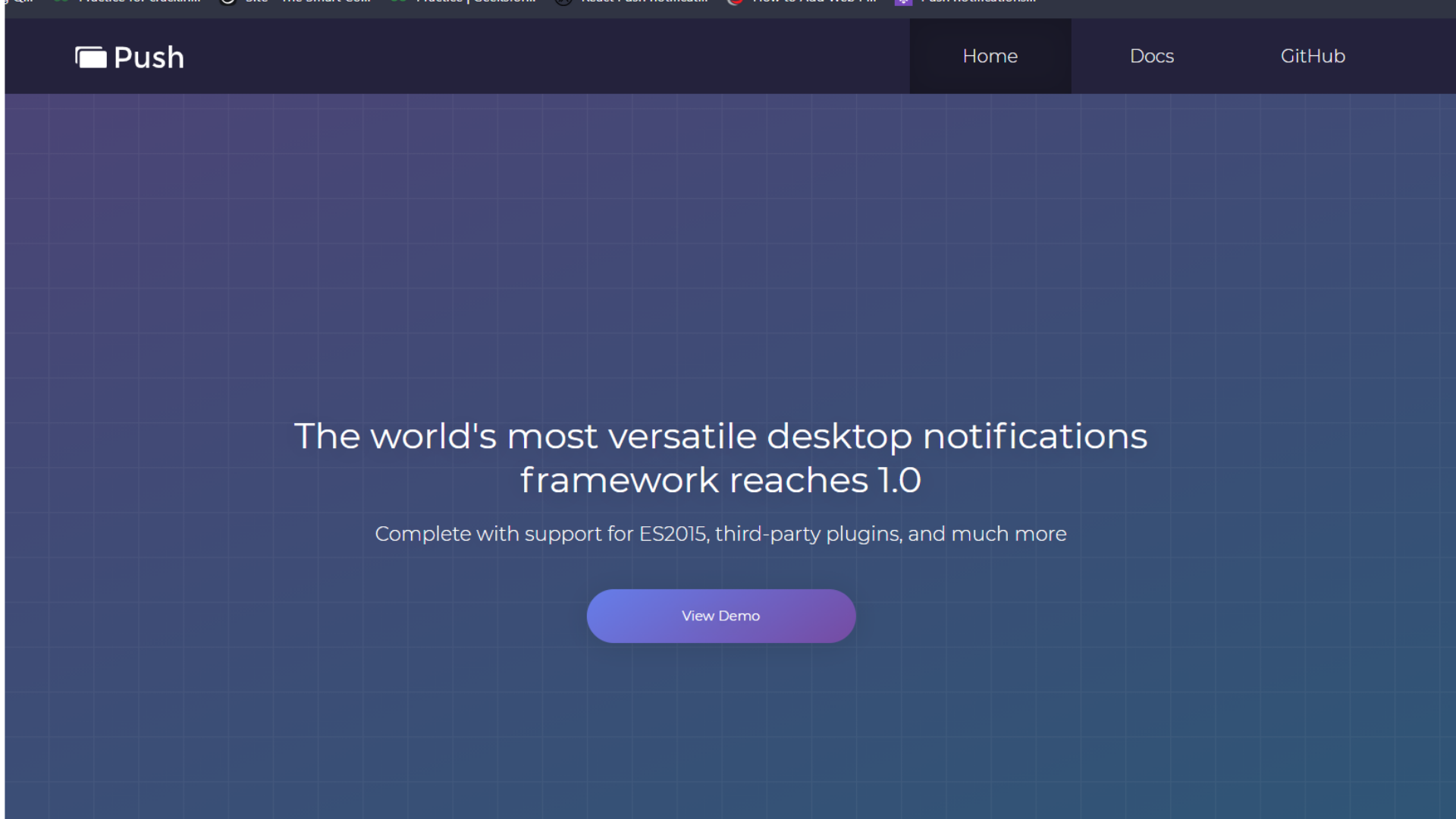Click the Push logo icon in header
1456x819 pixels.
(x=91, y=57)
